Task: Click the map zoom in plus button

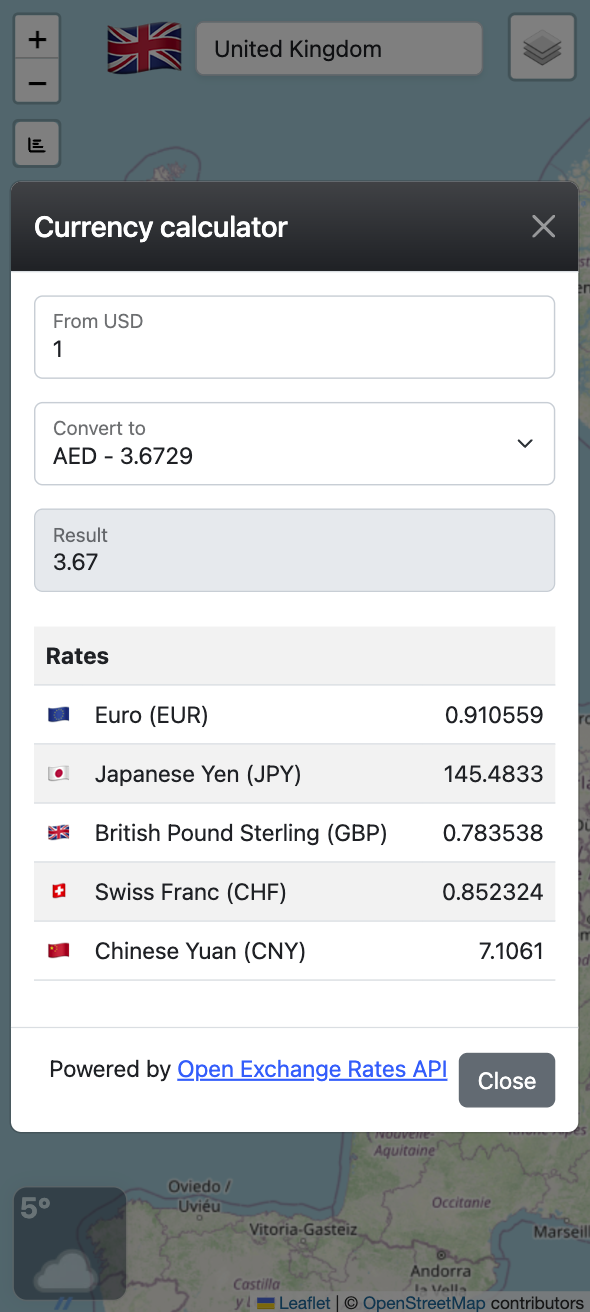Action: tap(37, 40)
